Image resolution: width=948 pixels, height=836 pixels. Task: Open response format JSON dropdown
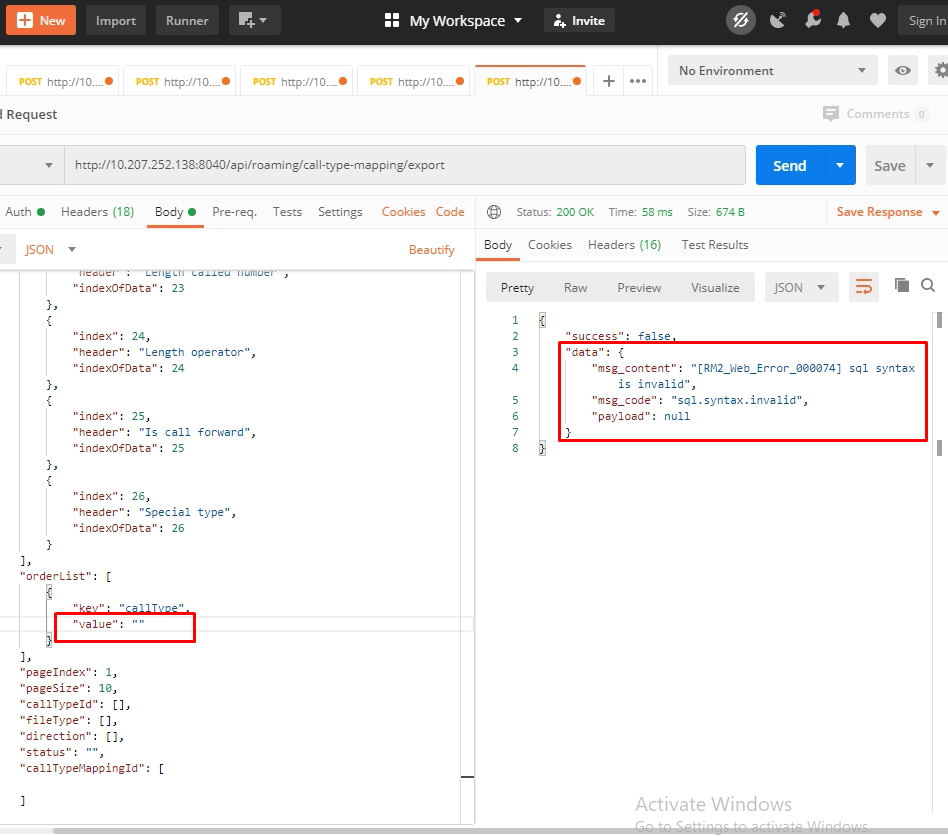coord(800,288)
